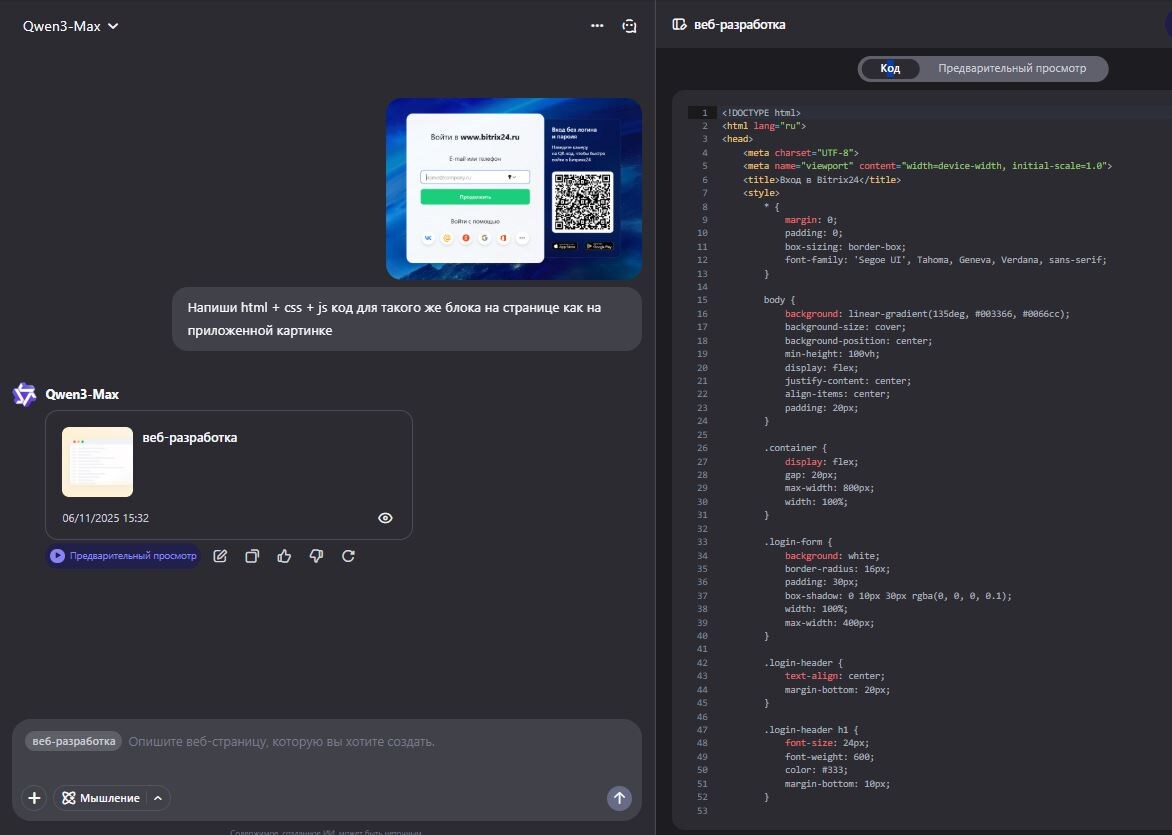Switch to the Код tab
Image resolution: width=1172 pixels, height=835 pixels.
click(x=889, y=69)
